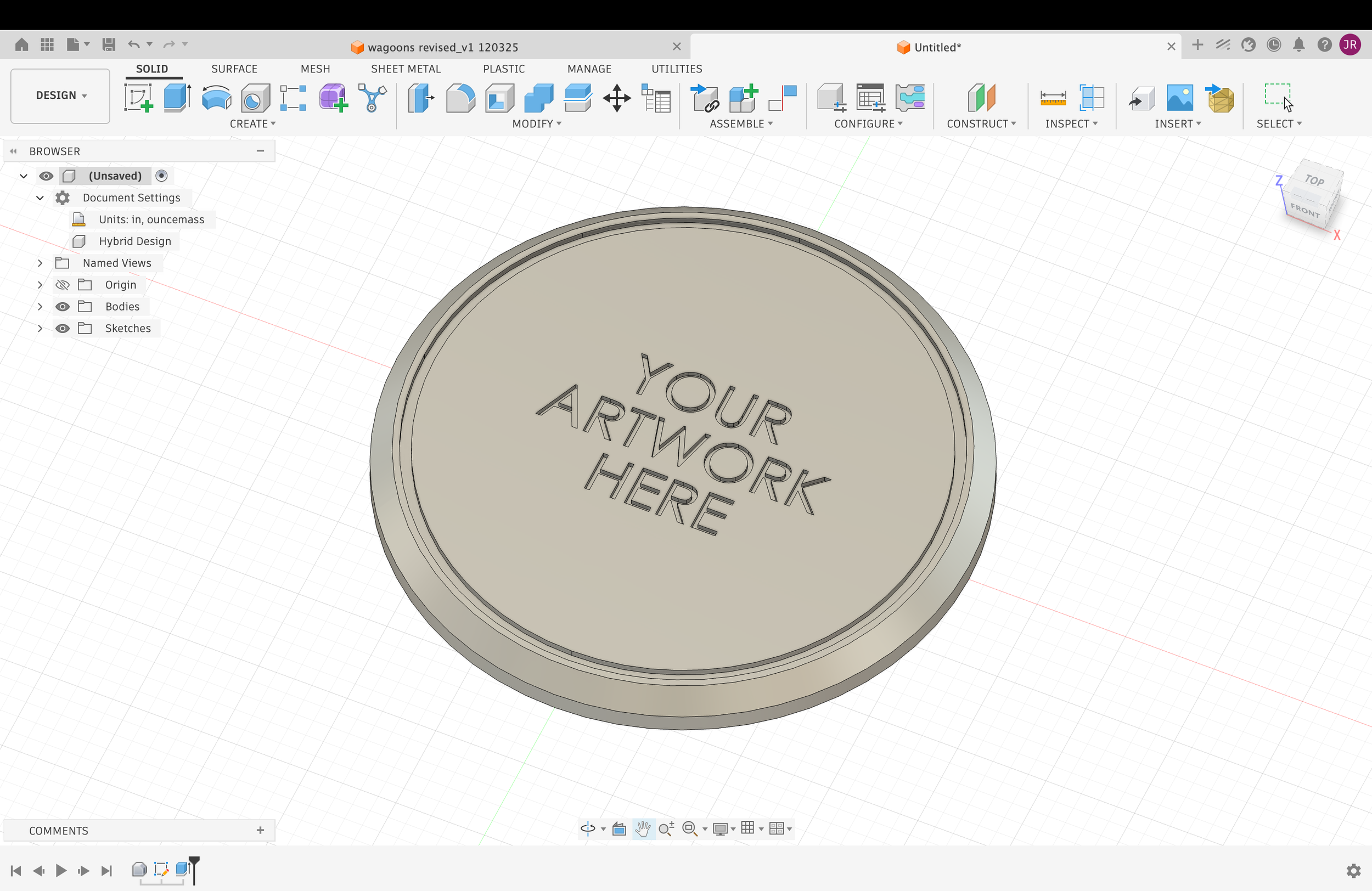Image resolution: width=1372 pixels, height=891 pixels.
Task: Switch to the SHEET METAL tab
Action: pyautogui.click(x=406, y=69)
